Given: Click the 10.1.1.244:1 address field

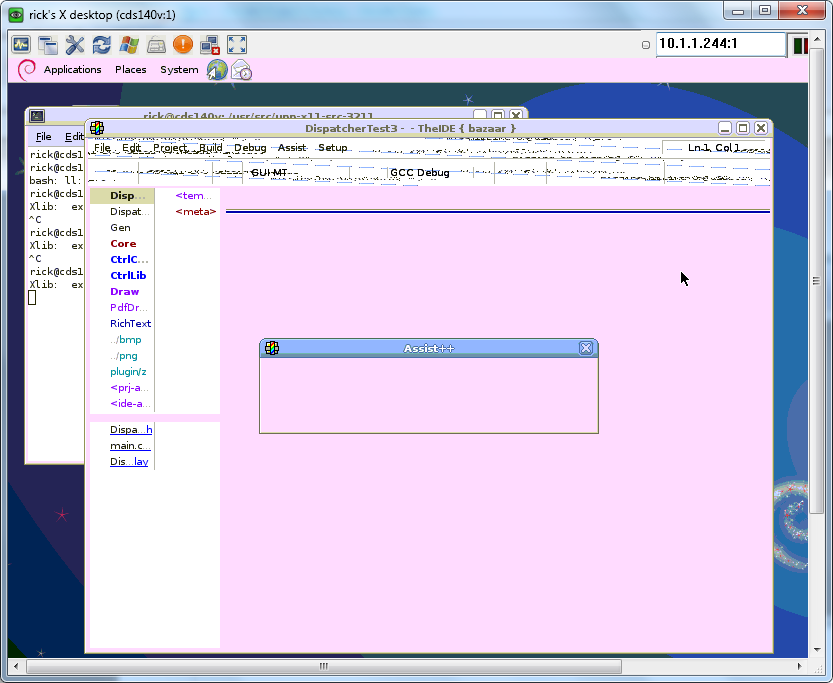Looking at the screenshot, I should (x=720, y=44).
